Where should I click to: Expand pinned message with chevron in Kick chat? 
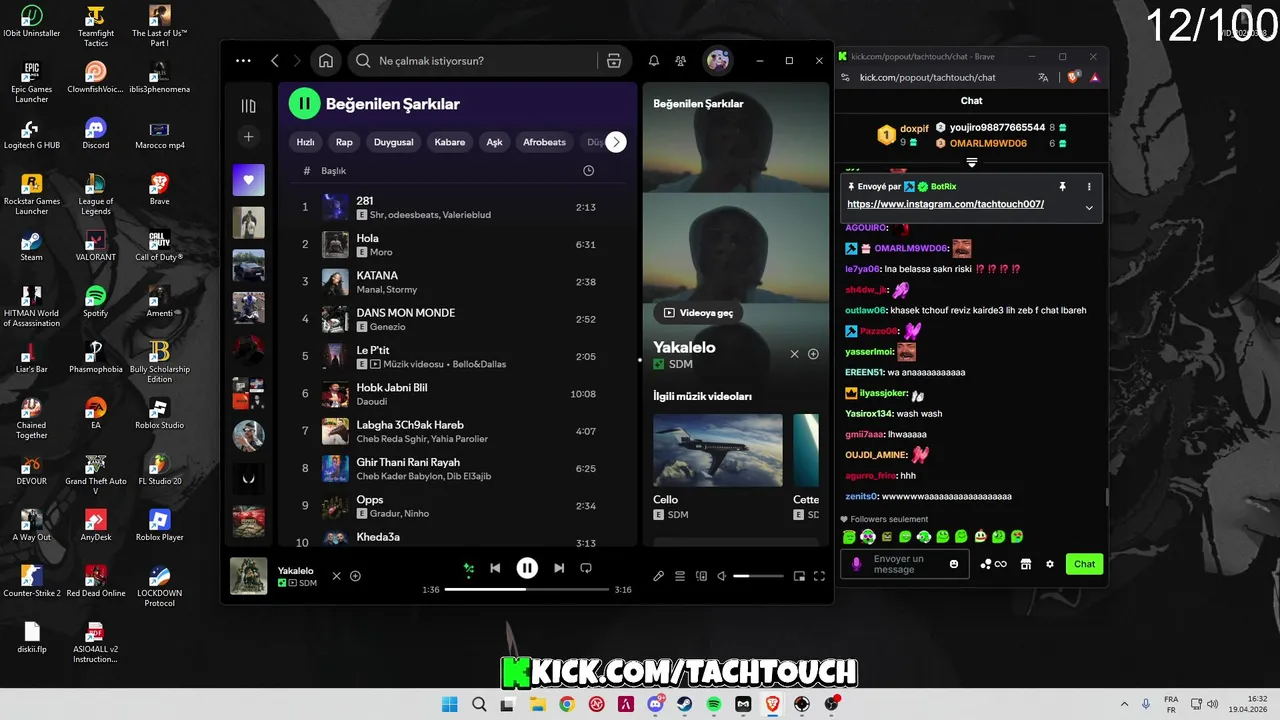click(x=1089, y=208)
